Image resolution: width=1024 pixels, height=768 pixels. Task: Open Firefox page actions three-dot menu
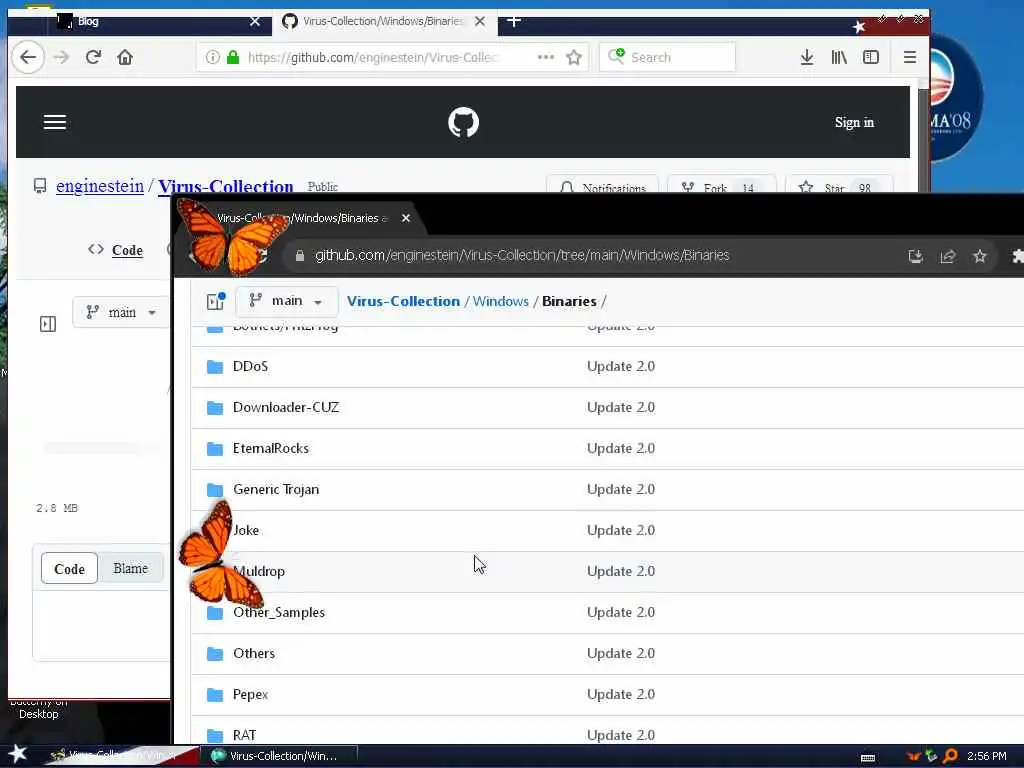pyautogui.click(x=545, y=57)
